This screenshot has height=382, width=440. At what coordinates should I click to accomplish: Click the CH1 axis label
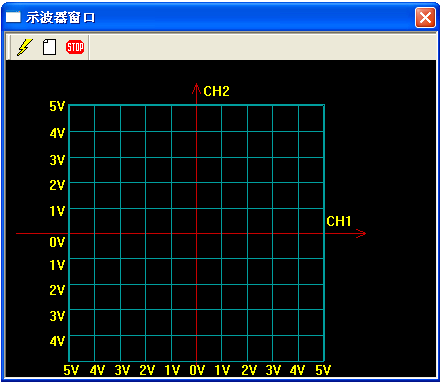(339, 221)
